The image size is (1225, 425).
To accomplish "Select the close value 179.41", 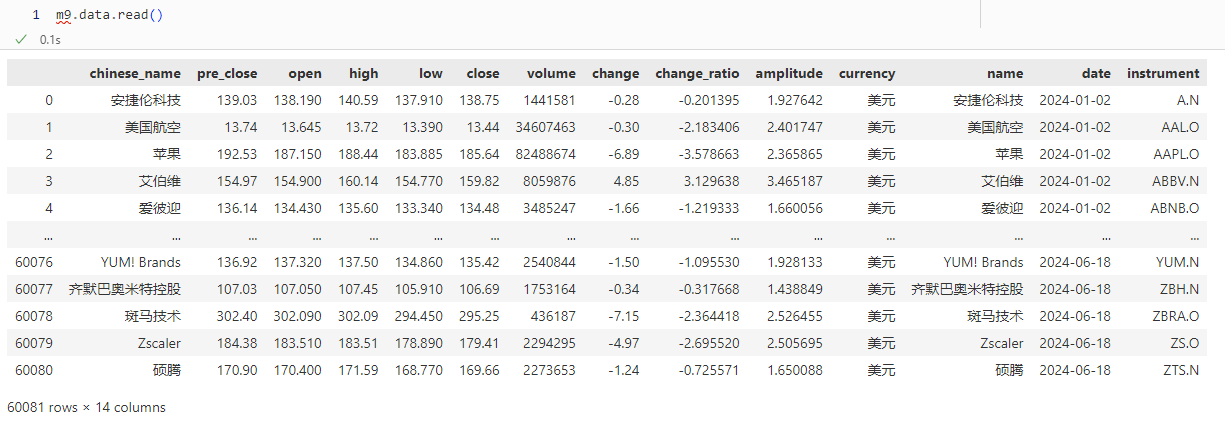I will point(483,343).
